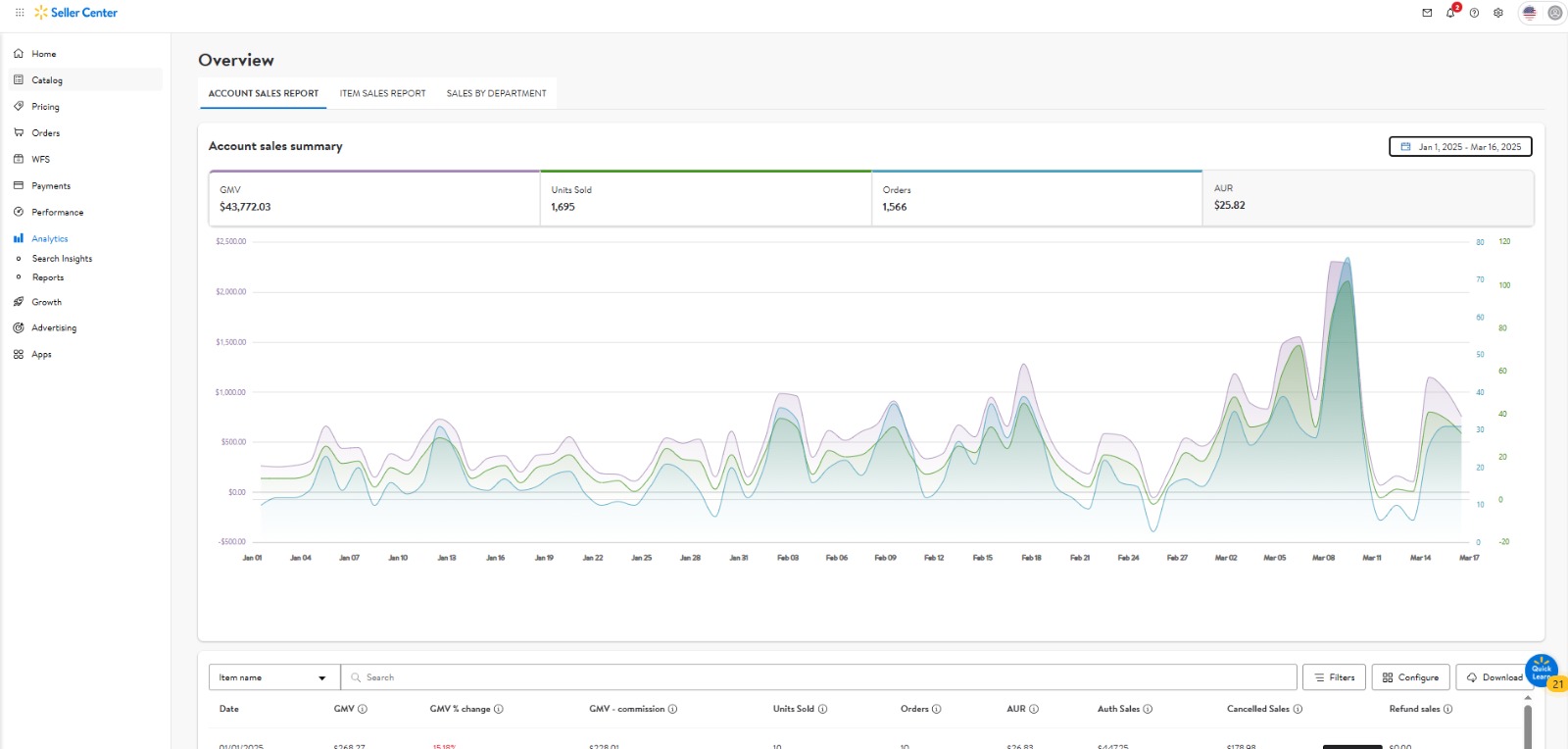The width and height of the screenshot is (1568, 749).
Task: Click the US flag language selector
Action: [x=1530, y=13]
